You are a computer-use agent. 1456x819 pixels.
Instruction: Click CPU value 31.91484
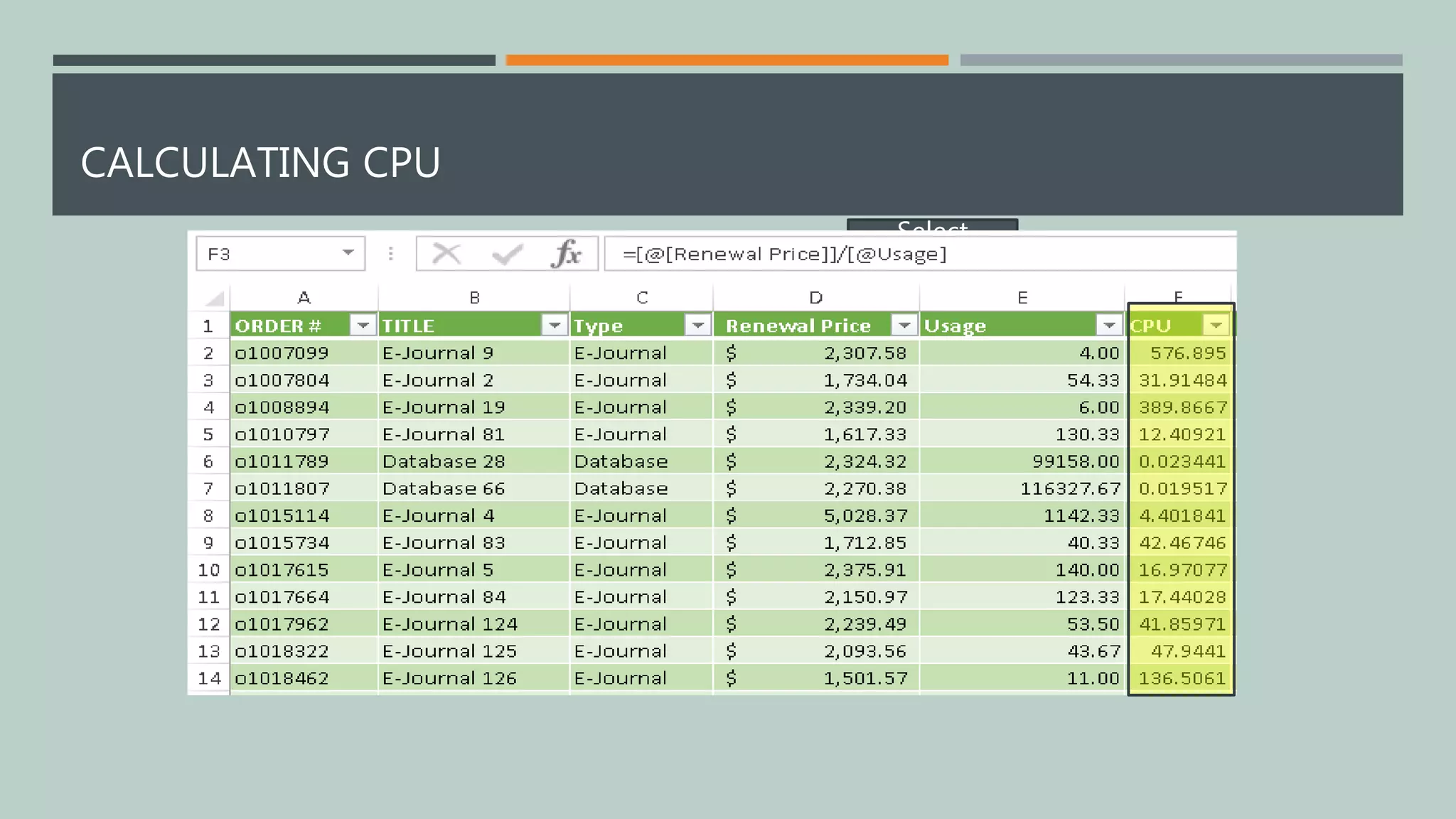pos(1181,380)
